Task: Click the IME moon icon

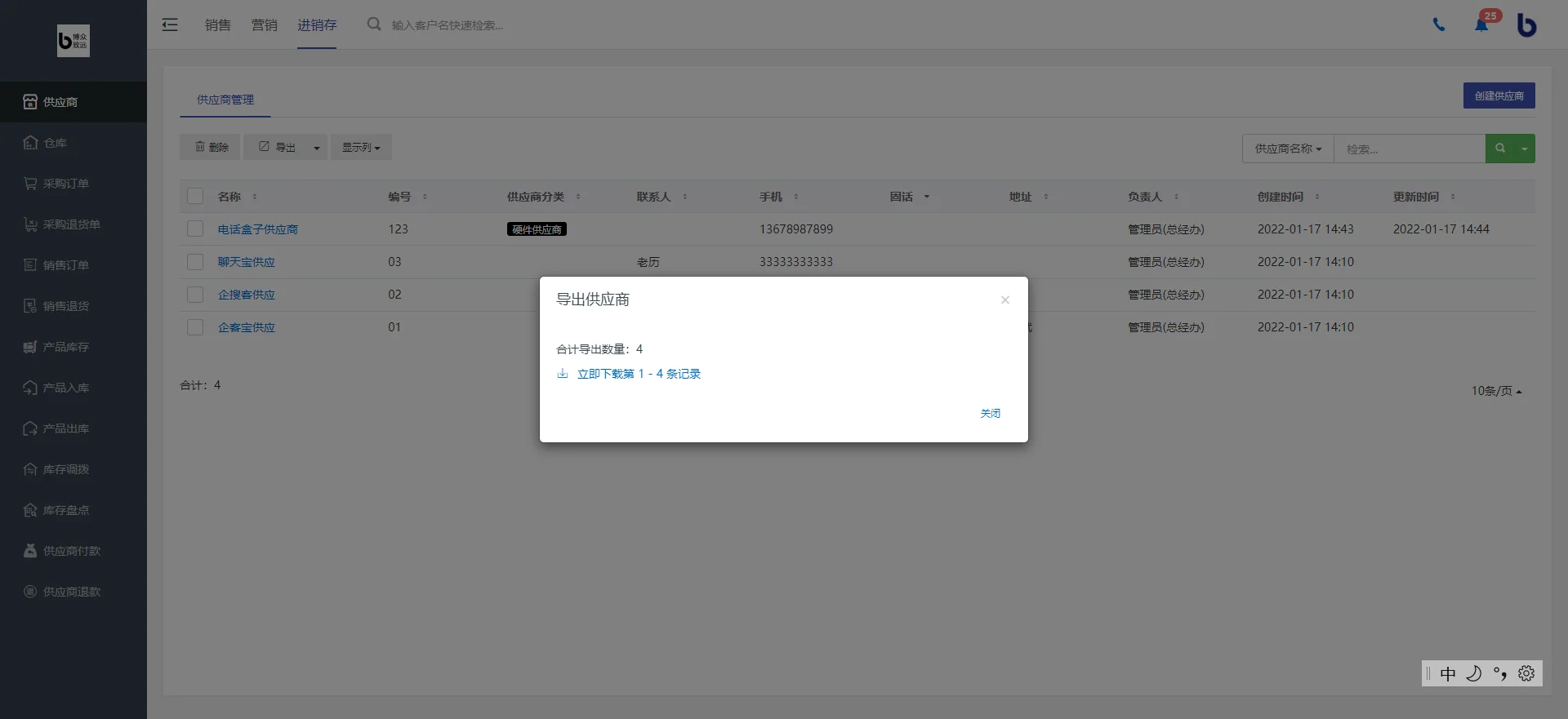Action: (1474, 673)
